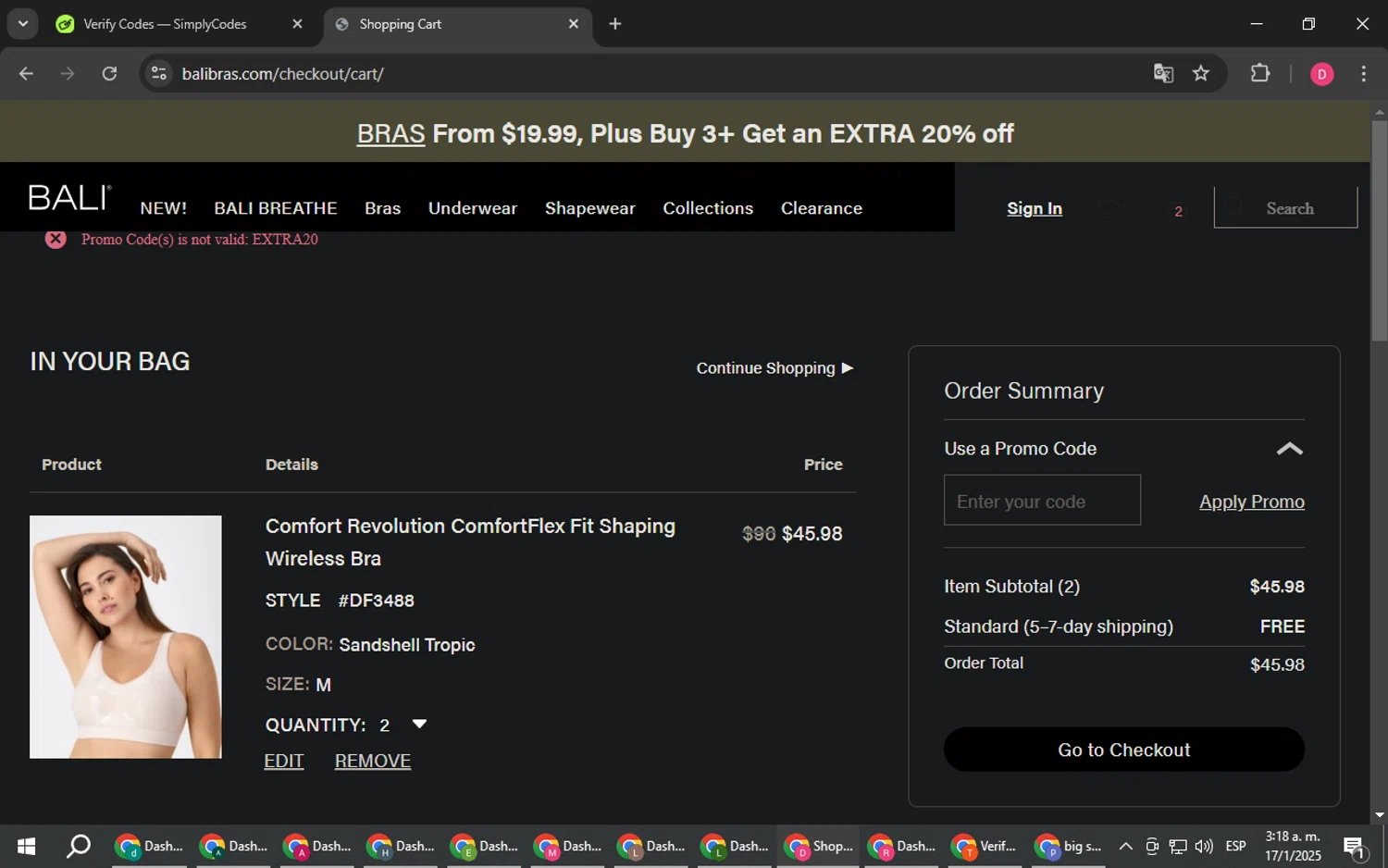The width and height of the screenshot is (1388, 868).
Task: Open the Chrome profile avatar D
Action: coord(1321,74)
